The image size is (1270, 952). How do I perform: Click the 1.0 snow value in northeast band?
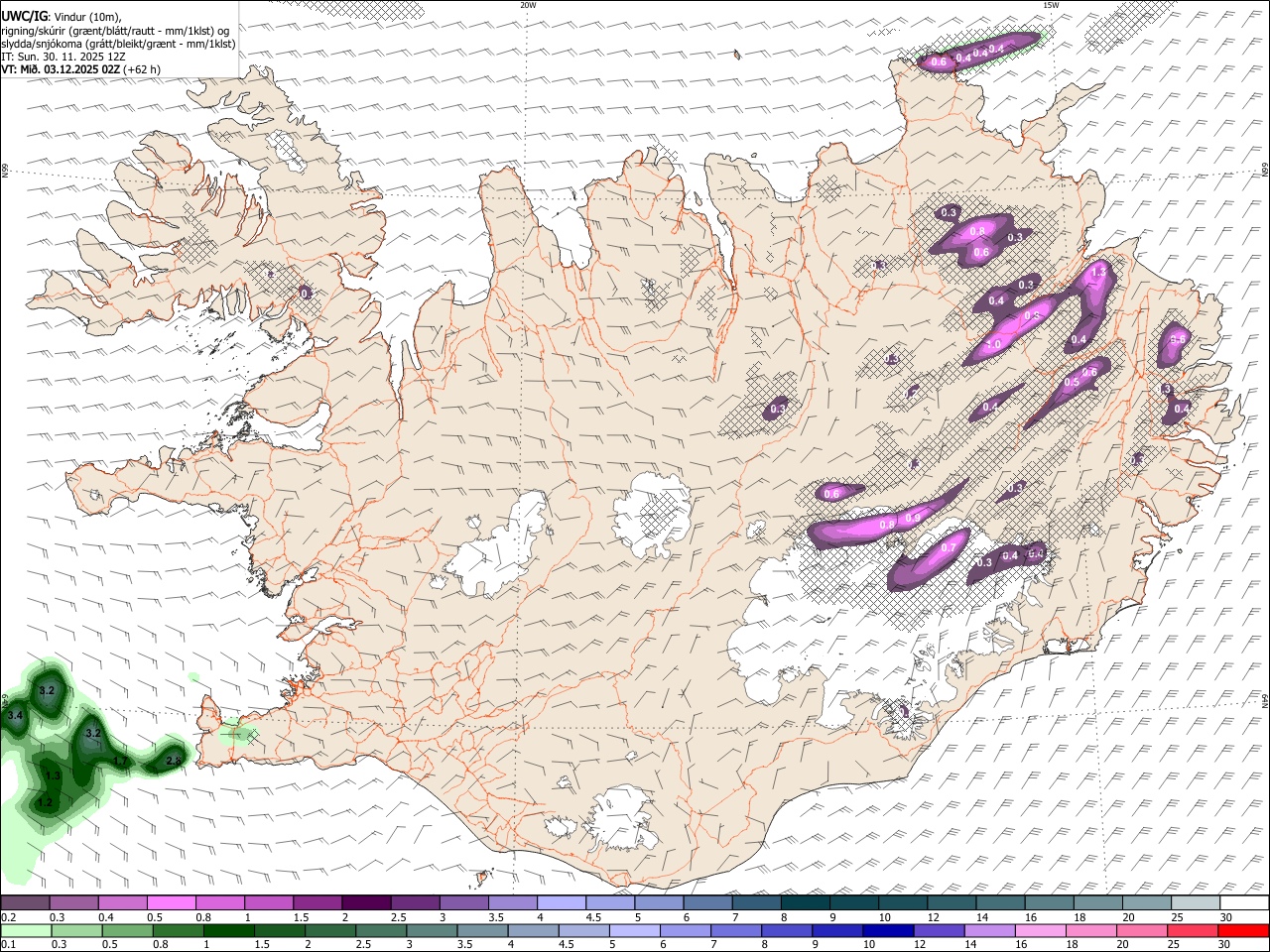(x=992, y=343)
